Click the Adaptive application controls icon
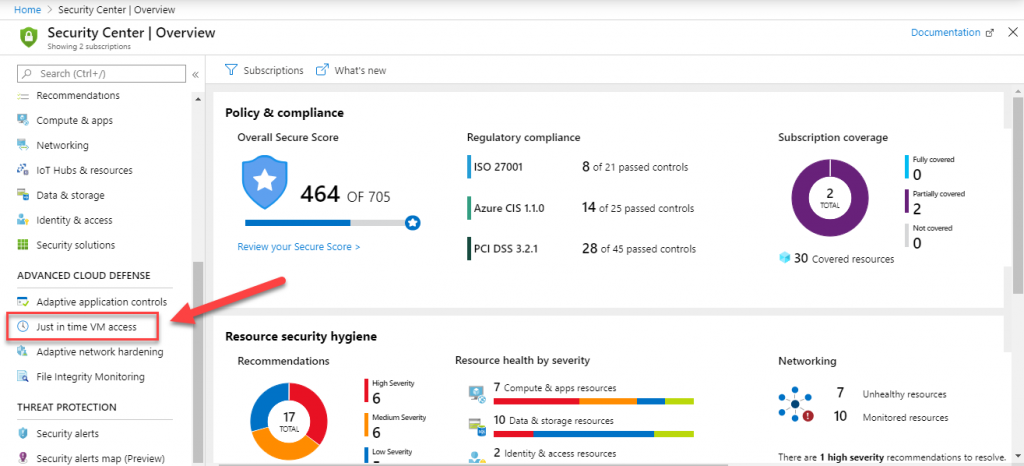Image resolution: width=1024 pixels, height=466 pixels. pos(23,302)
